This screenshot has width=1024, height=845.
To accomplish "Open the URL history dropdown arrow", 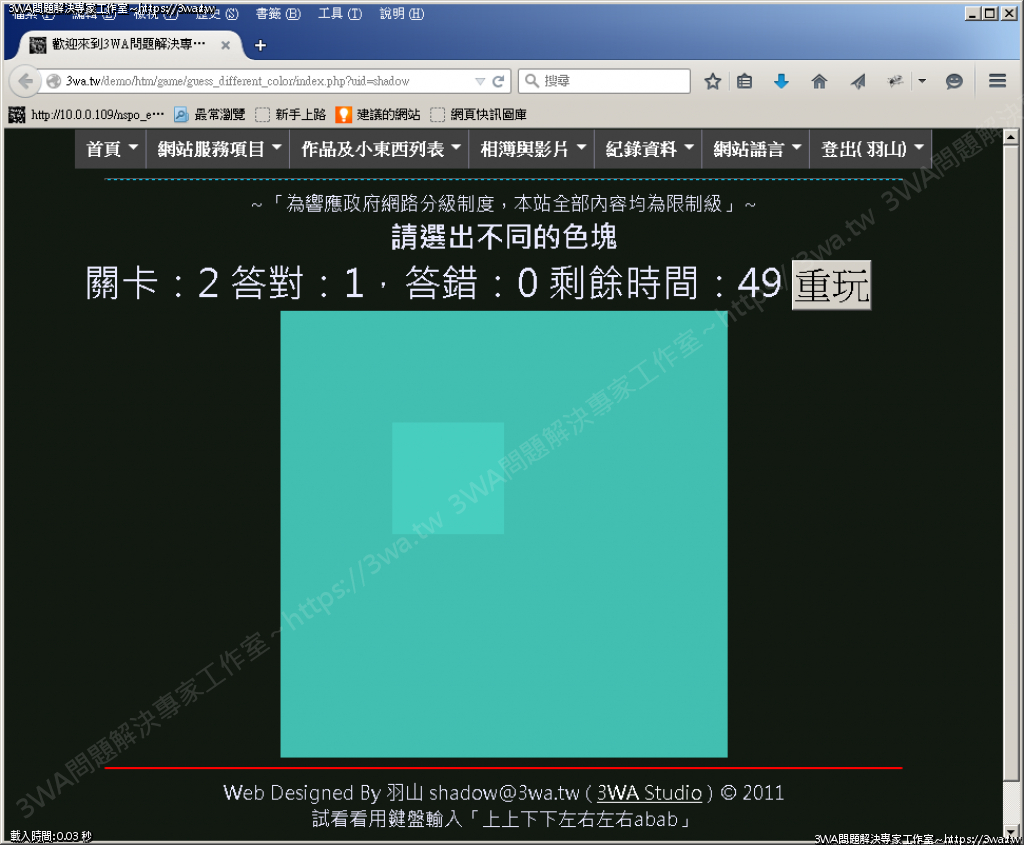I will [479, 81].
